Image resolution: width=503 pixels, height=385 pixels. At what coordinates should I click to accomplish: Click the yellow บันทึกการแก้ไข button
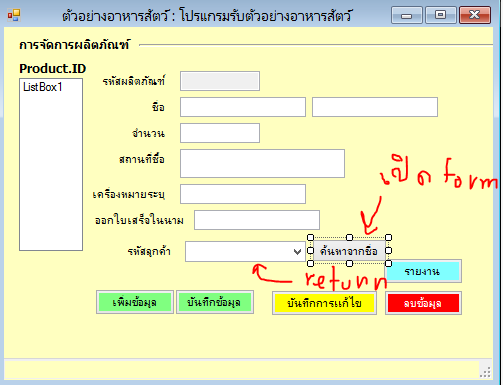[324, 303]
